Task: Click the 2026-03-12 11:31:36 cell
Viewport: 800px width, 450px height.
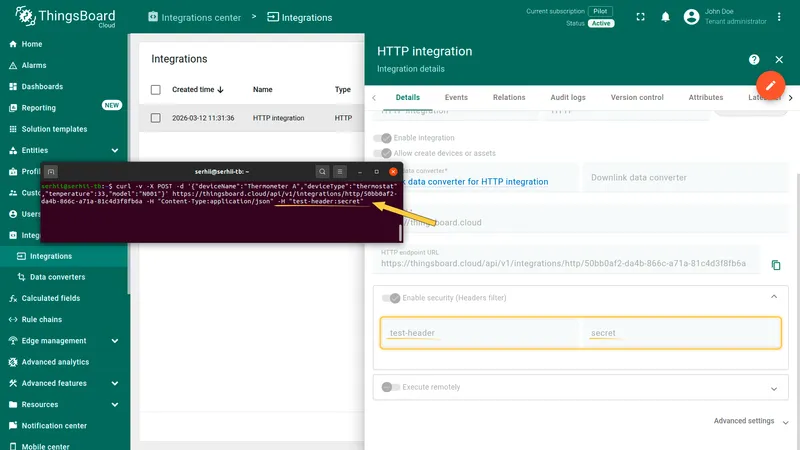Action: click(x=203, y=118)
